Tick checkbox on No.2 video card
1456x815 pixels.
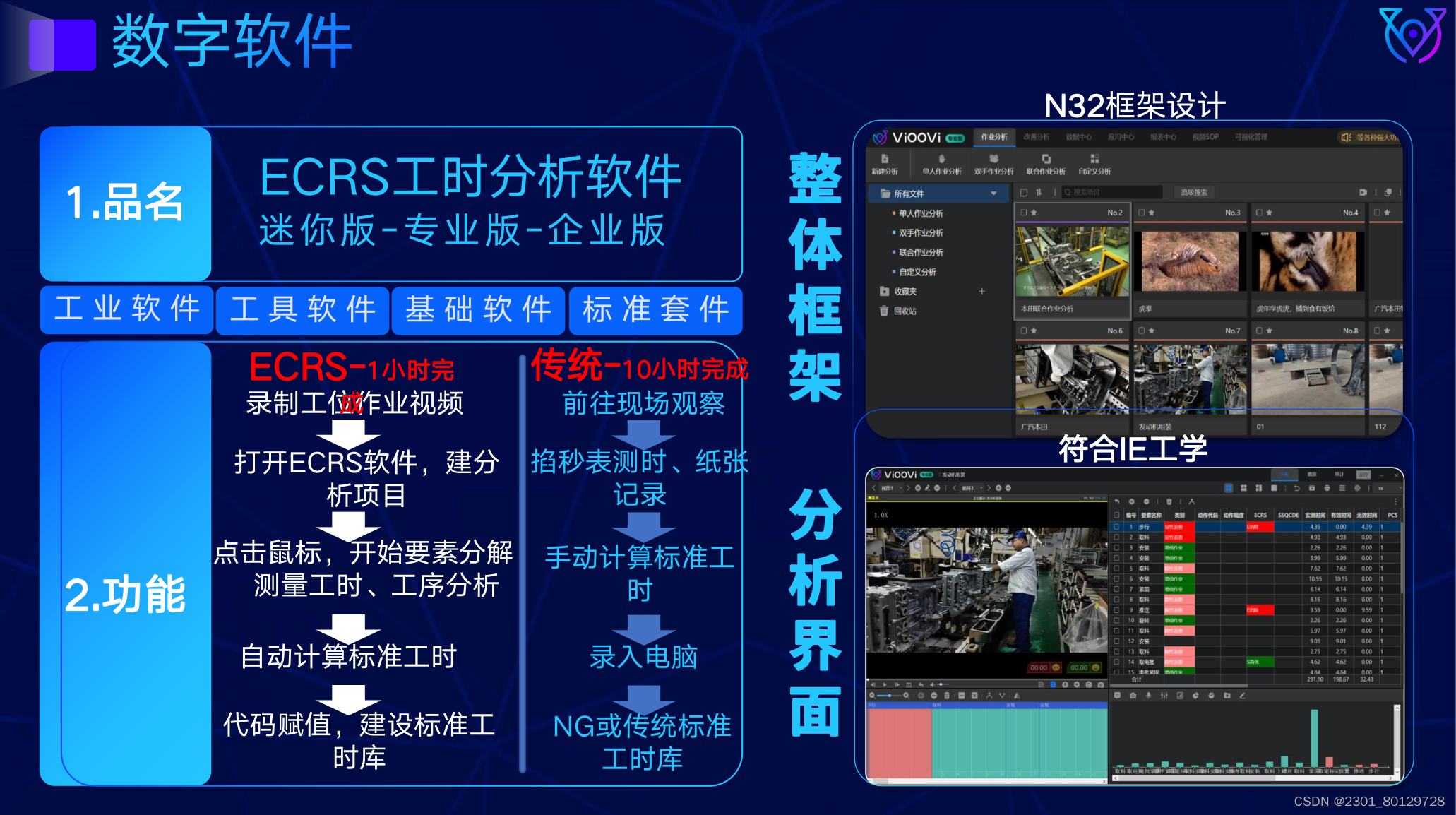1024,213
